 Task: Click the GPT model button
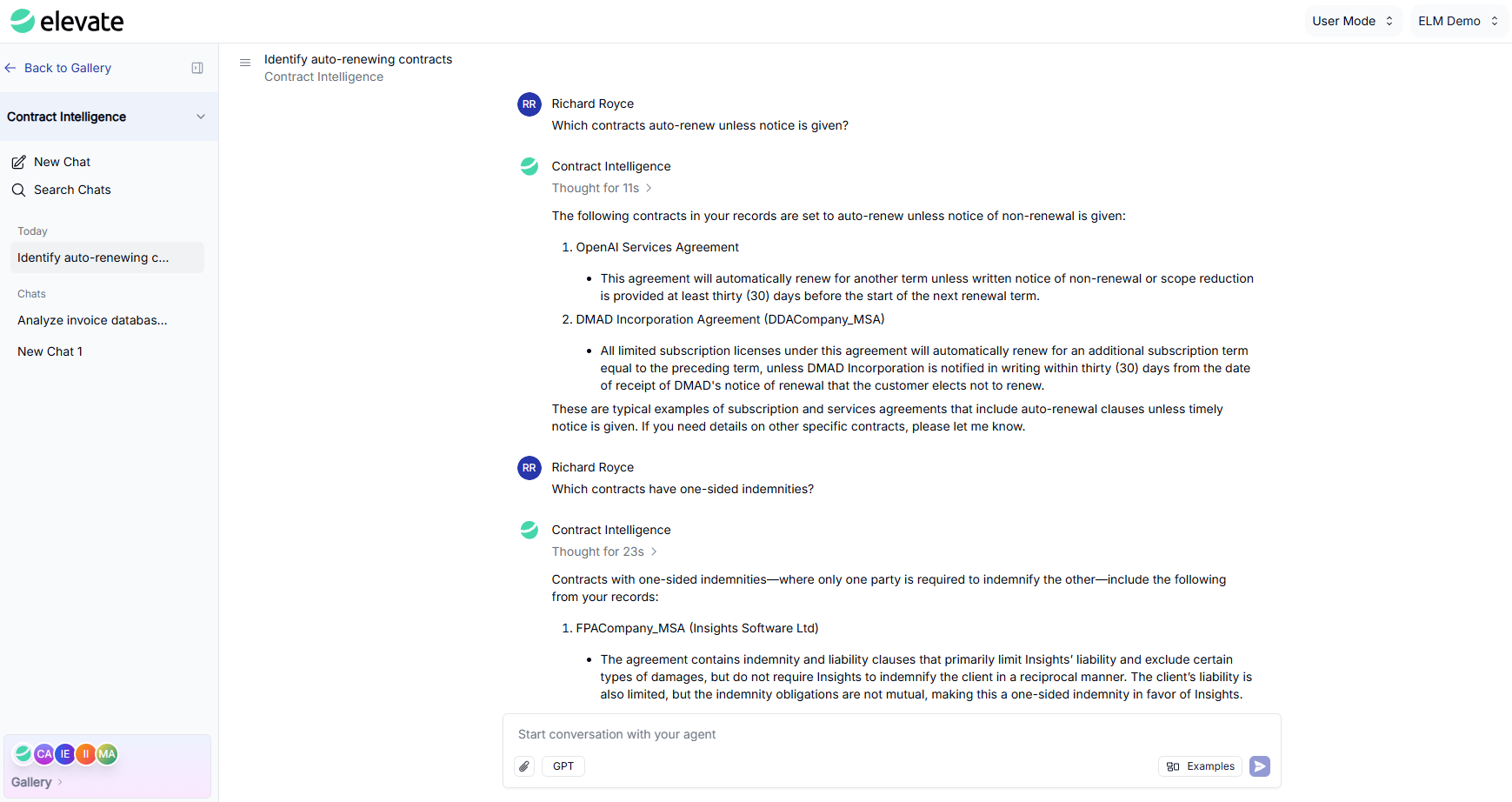pyautogui.click(x=563, y=766)
